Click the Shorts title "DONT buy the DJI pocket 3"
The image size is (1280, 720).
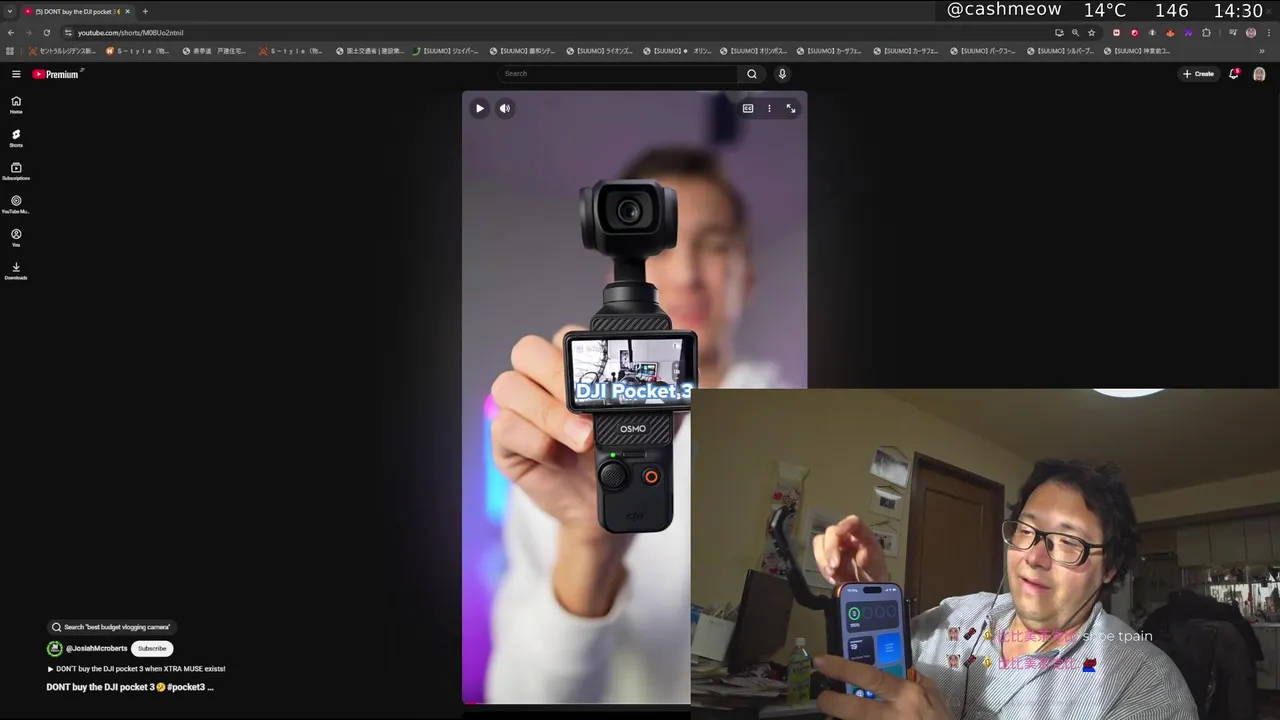point(130,687)
